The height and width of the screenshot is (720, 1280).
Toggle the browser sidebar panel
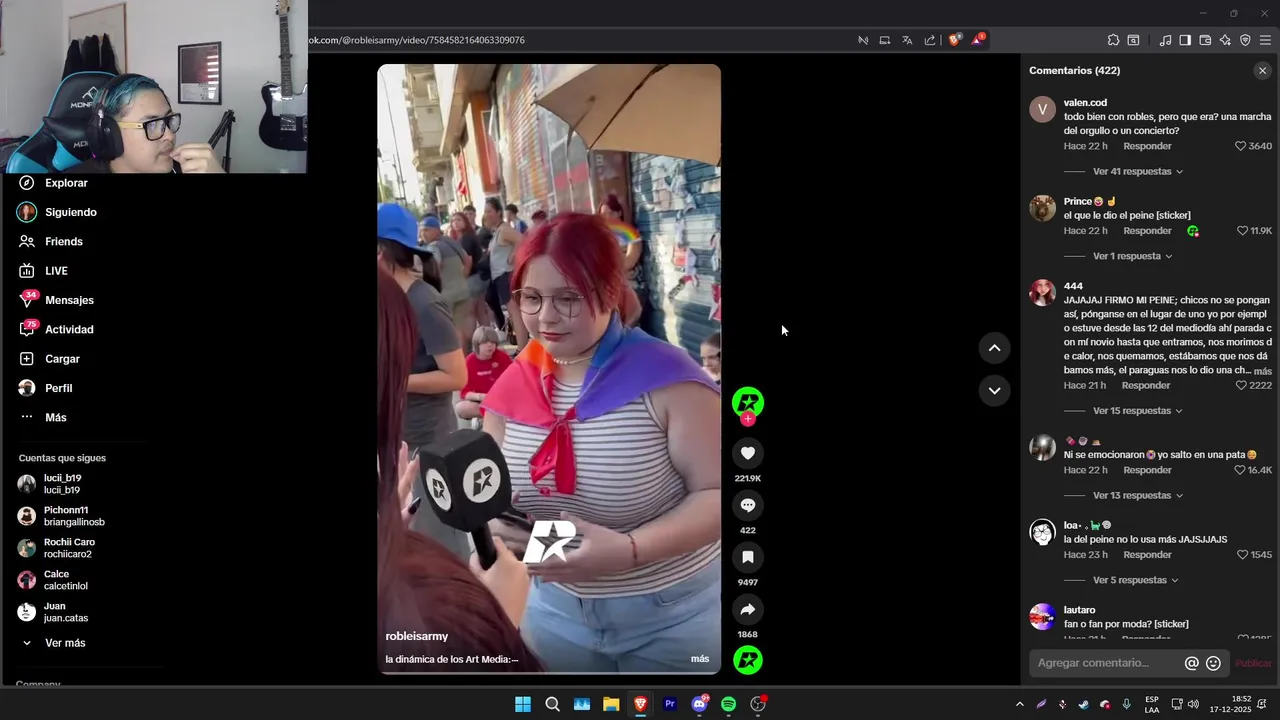tap(1185, 40)
